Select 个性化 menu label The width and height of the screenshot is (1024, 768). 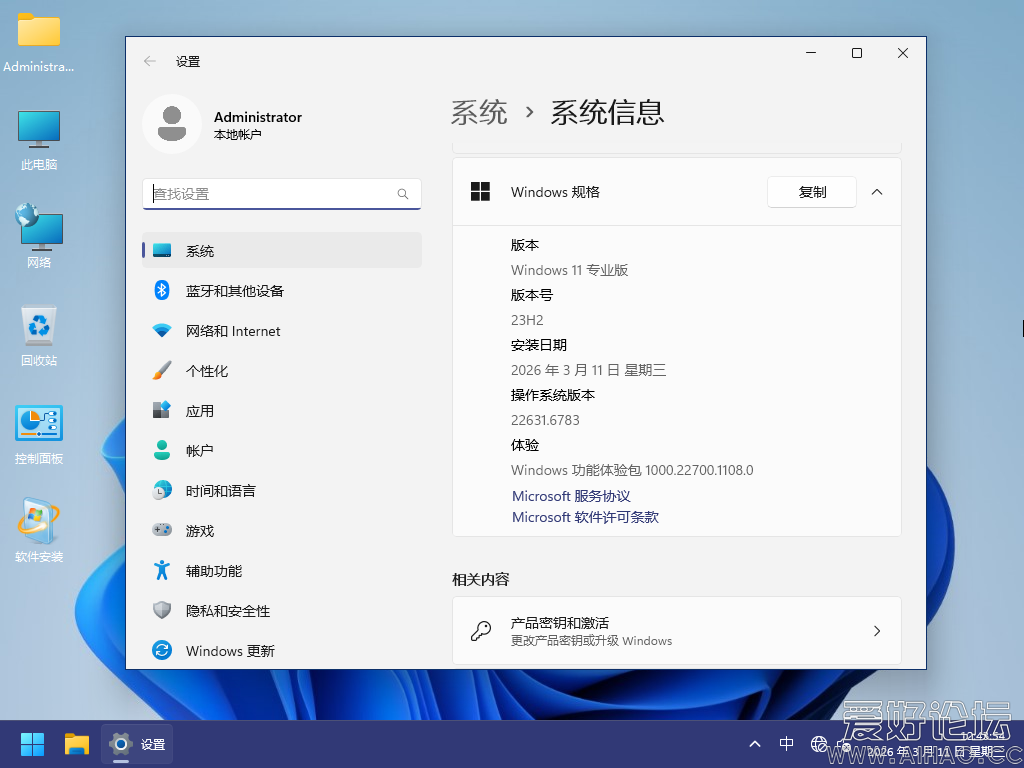207,371
